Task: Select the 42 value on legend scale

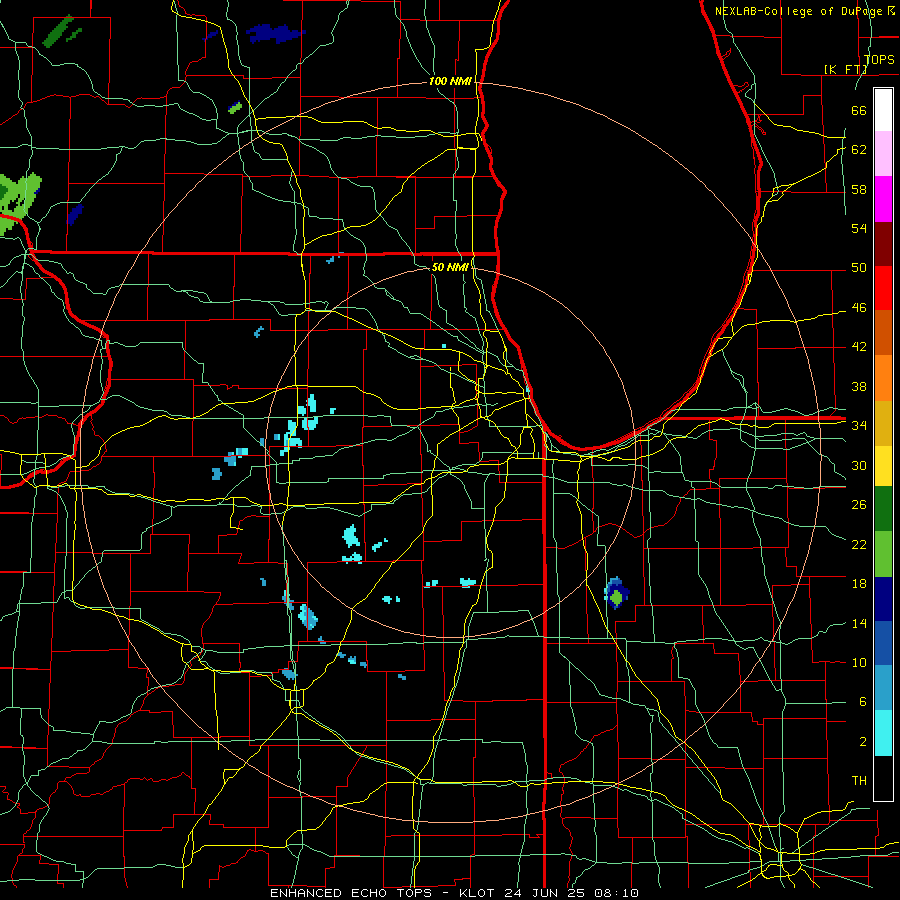Action: [x=859, y=347]
